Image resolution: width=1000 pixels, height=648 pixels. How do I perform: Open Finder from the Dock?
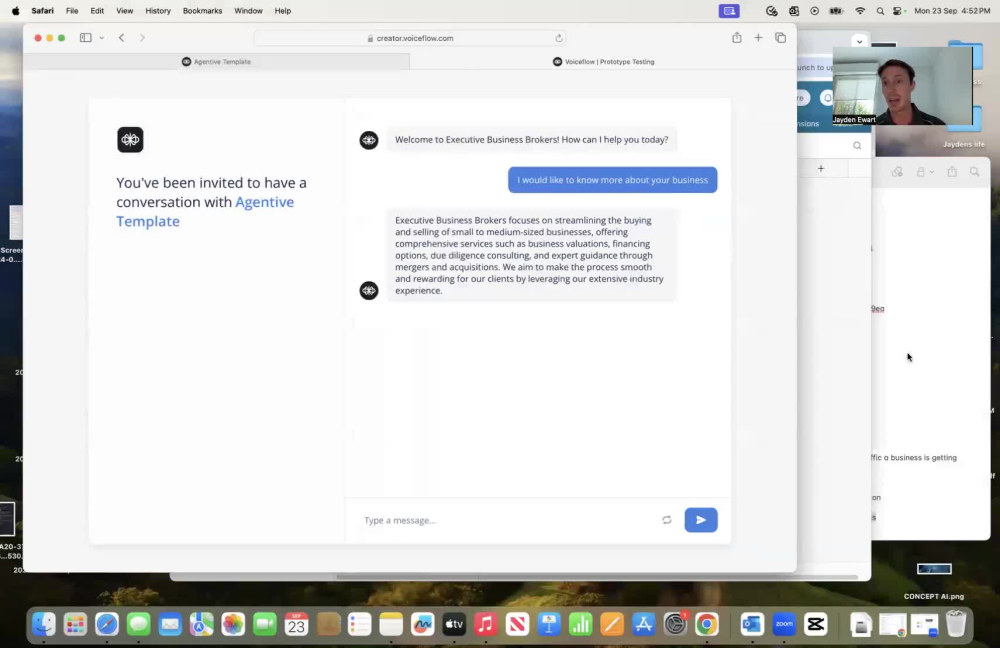pos(44,624)
